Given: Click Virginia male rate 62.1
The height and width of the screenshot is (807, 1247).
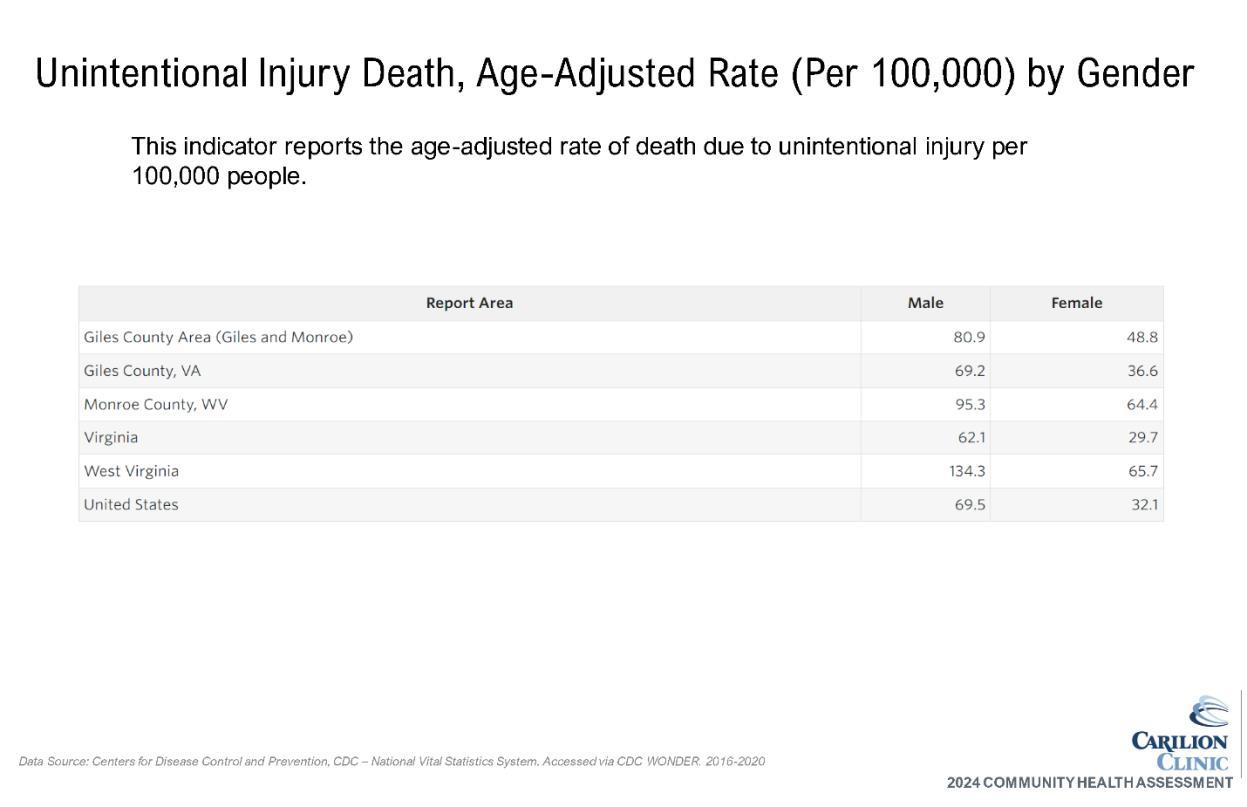Looking at the screenshot, I should [x=971, y=437].
